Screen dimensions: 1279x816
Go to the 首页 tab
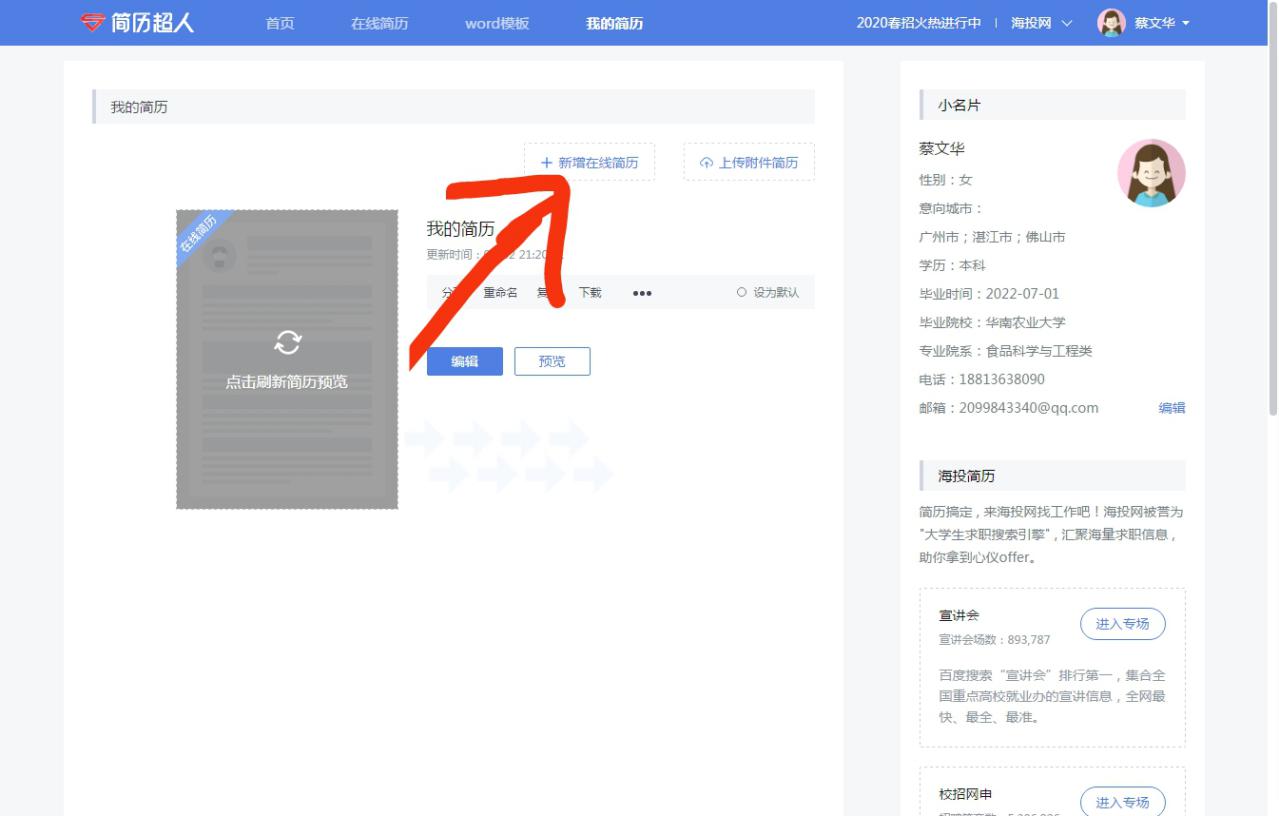tap(280, 23)
